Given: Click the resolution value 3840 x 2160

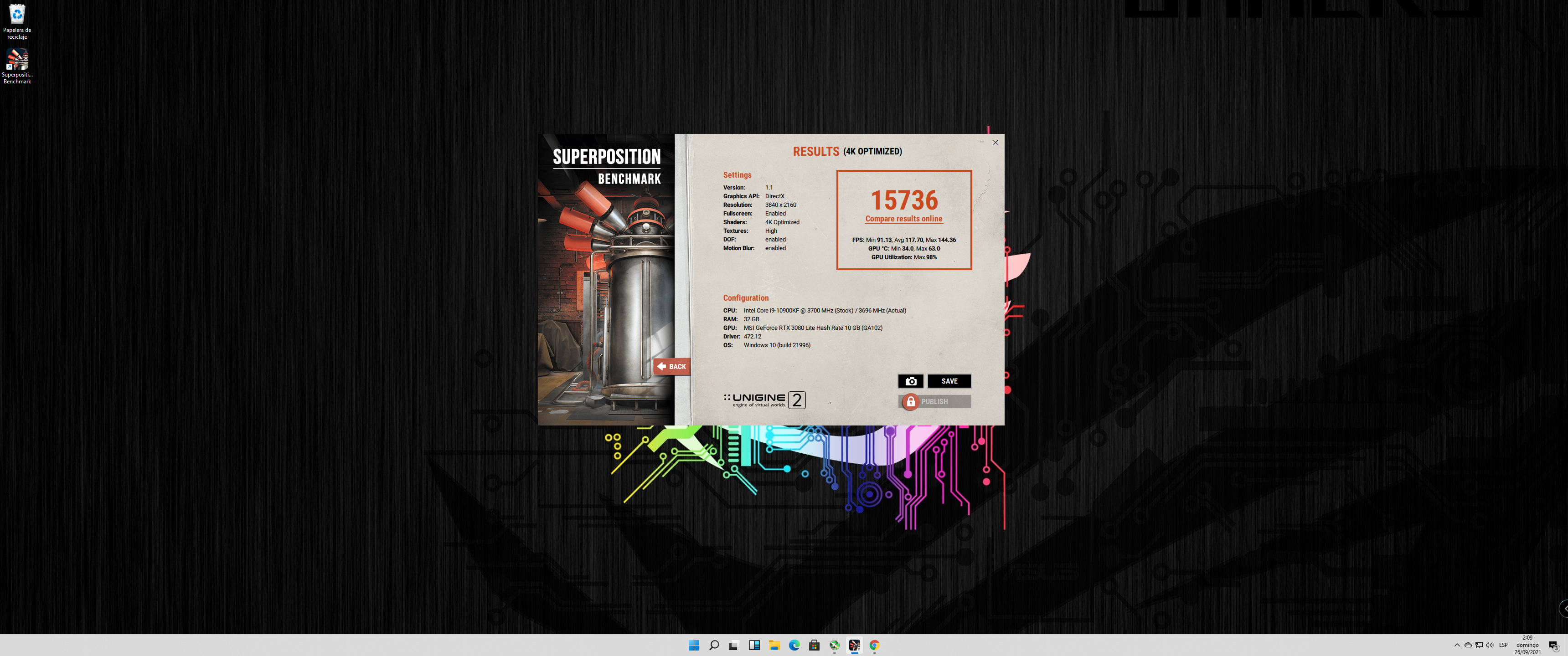Looking at the screenshot, I should [780, 205].
